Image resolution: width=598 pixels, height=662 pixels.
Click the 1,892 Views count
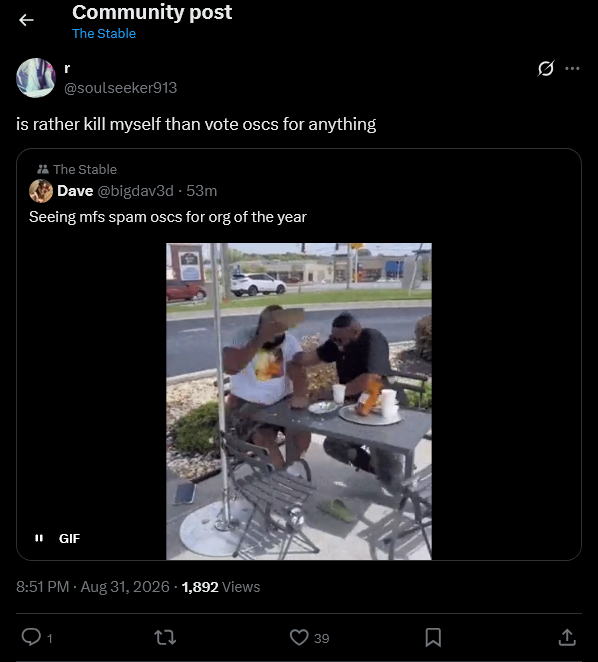pos(221,587)
